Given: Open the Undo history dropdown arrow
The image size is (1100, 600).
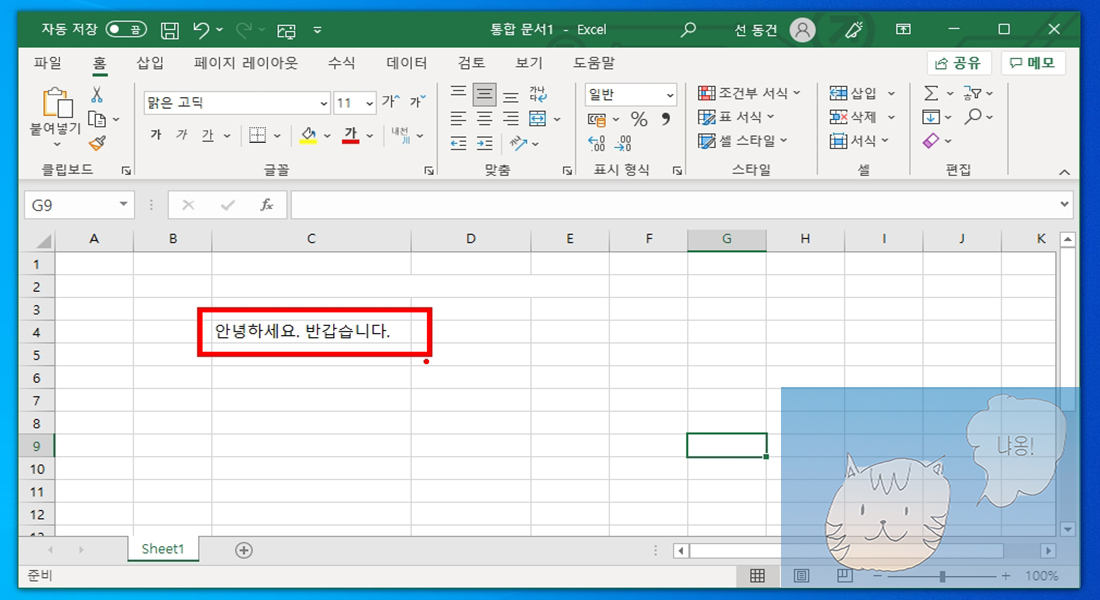Looking at the screenshot, I should click(x=220, y=29).
